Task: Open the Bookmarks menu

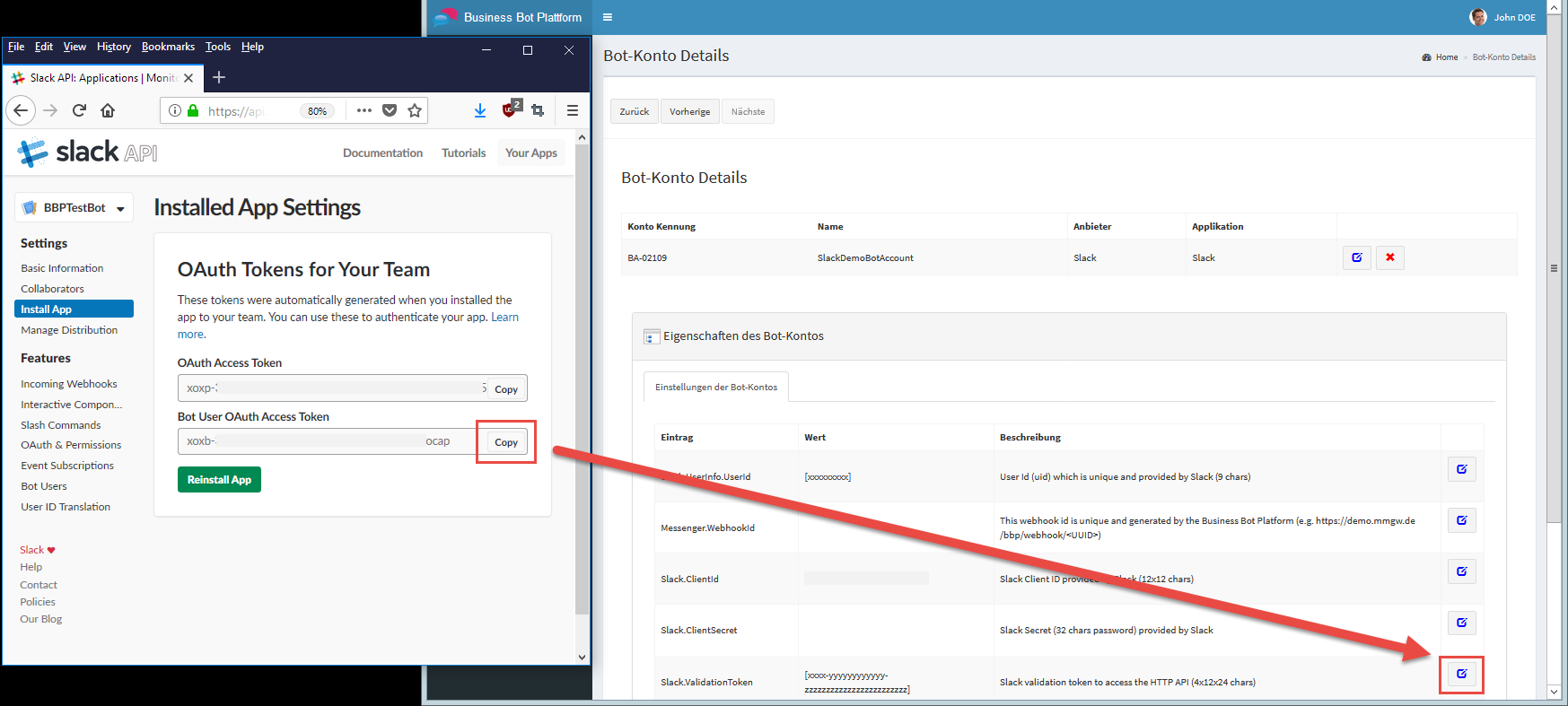Action: tap(168, 47)
